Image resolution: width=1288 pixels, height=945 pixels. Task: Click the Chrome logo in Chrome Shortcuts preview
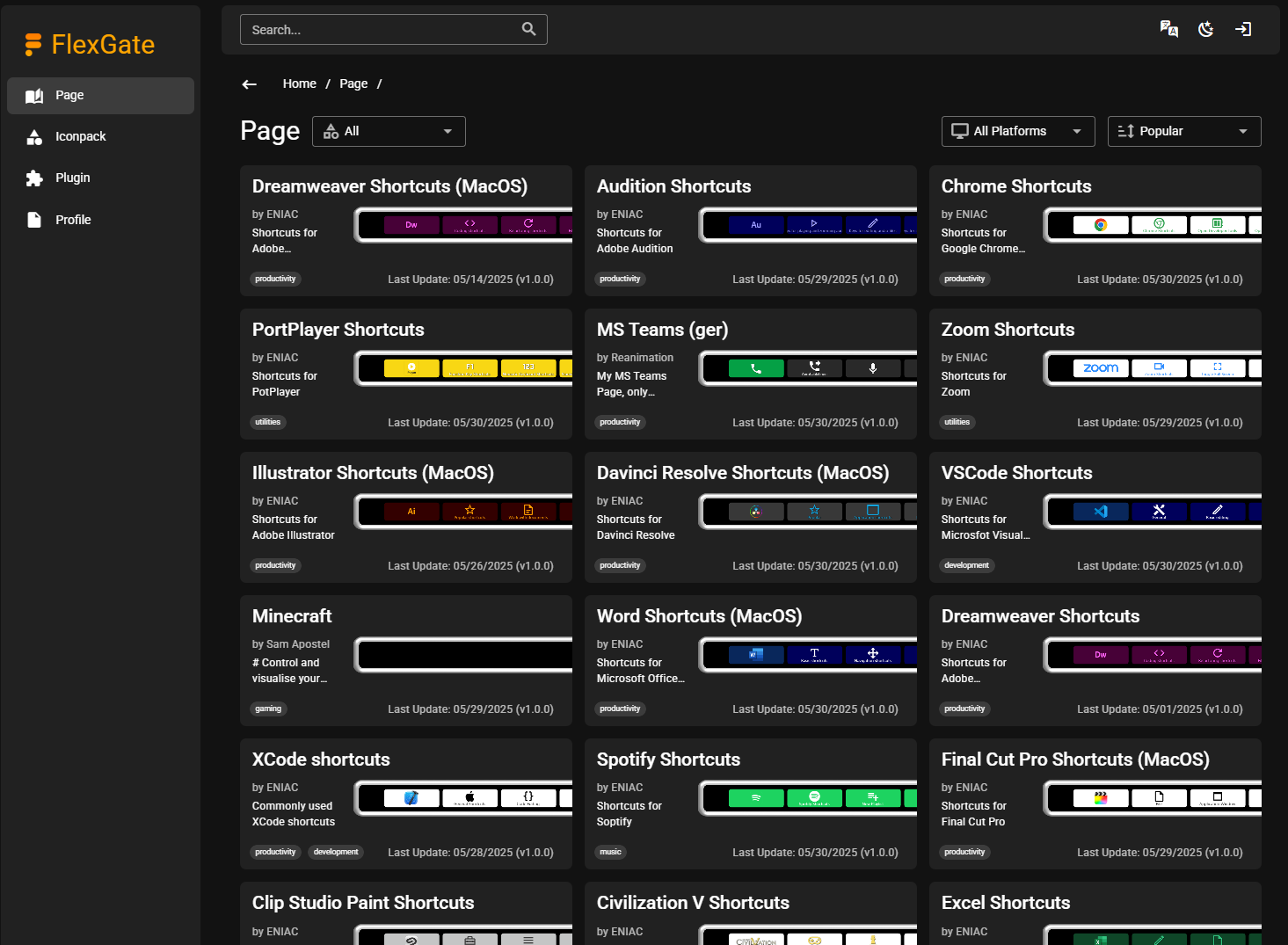point(1100,225)
